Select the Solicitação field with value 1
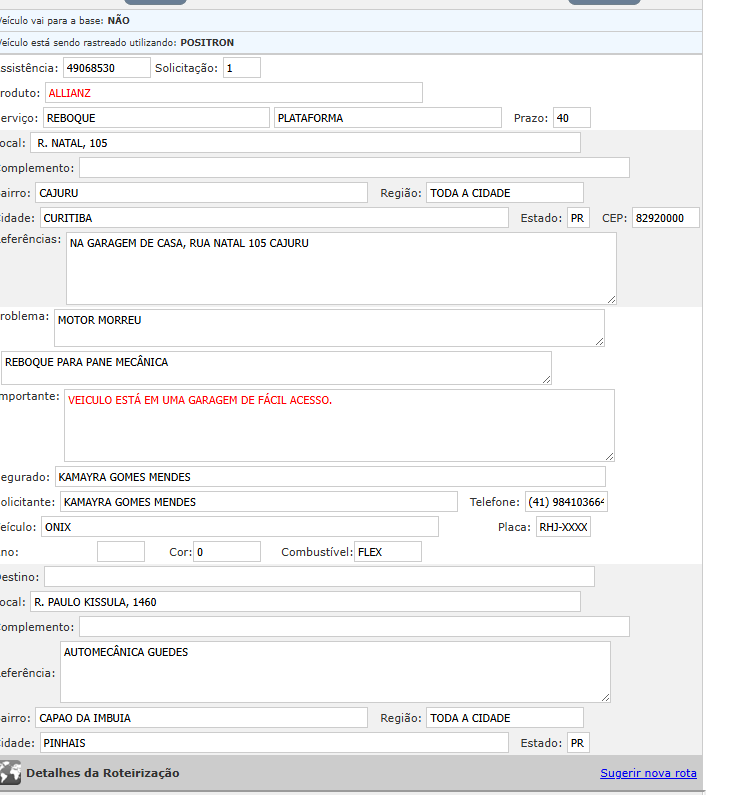Viewport: 756px width, 795px height. (x=242, y=67)
